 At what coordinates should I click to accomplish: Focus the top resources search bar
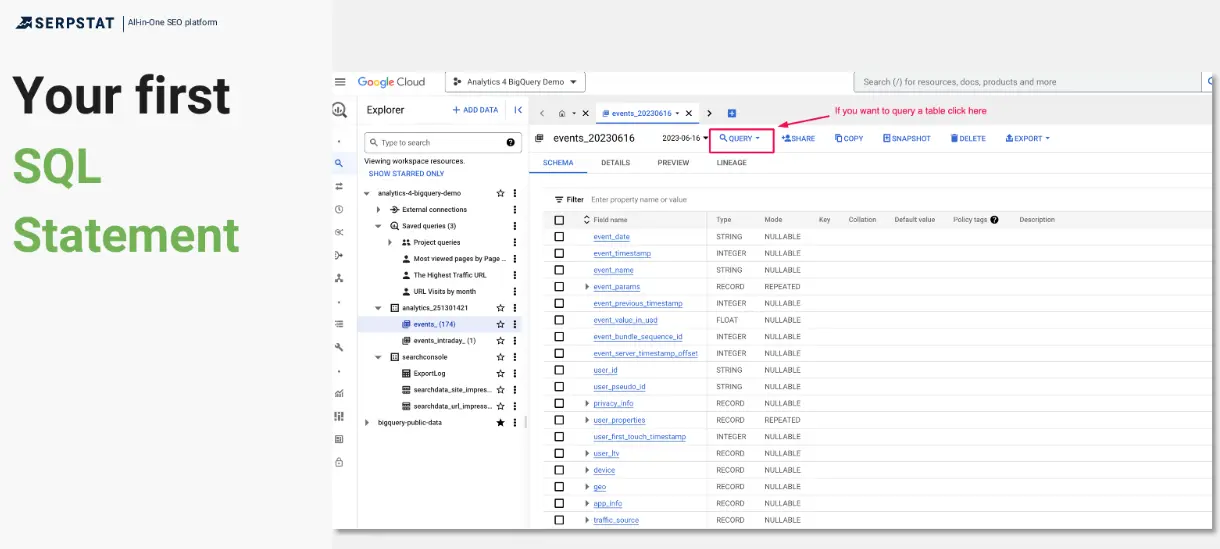coord(1027,82)
